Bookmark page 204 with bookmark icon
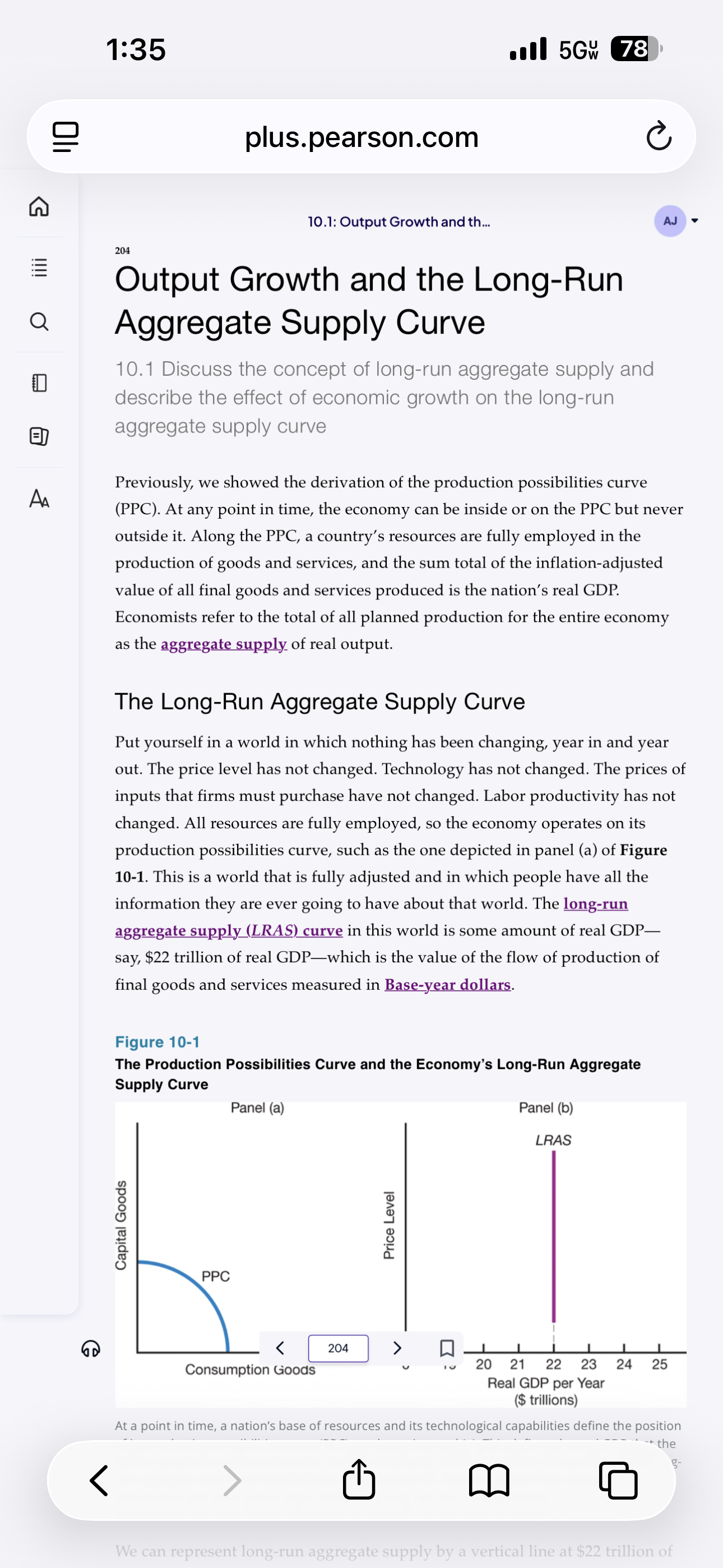The image size is (723, 1568). [x=447, y=1348]
